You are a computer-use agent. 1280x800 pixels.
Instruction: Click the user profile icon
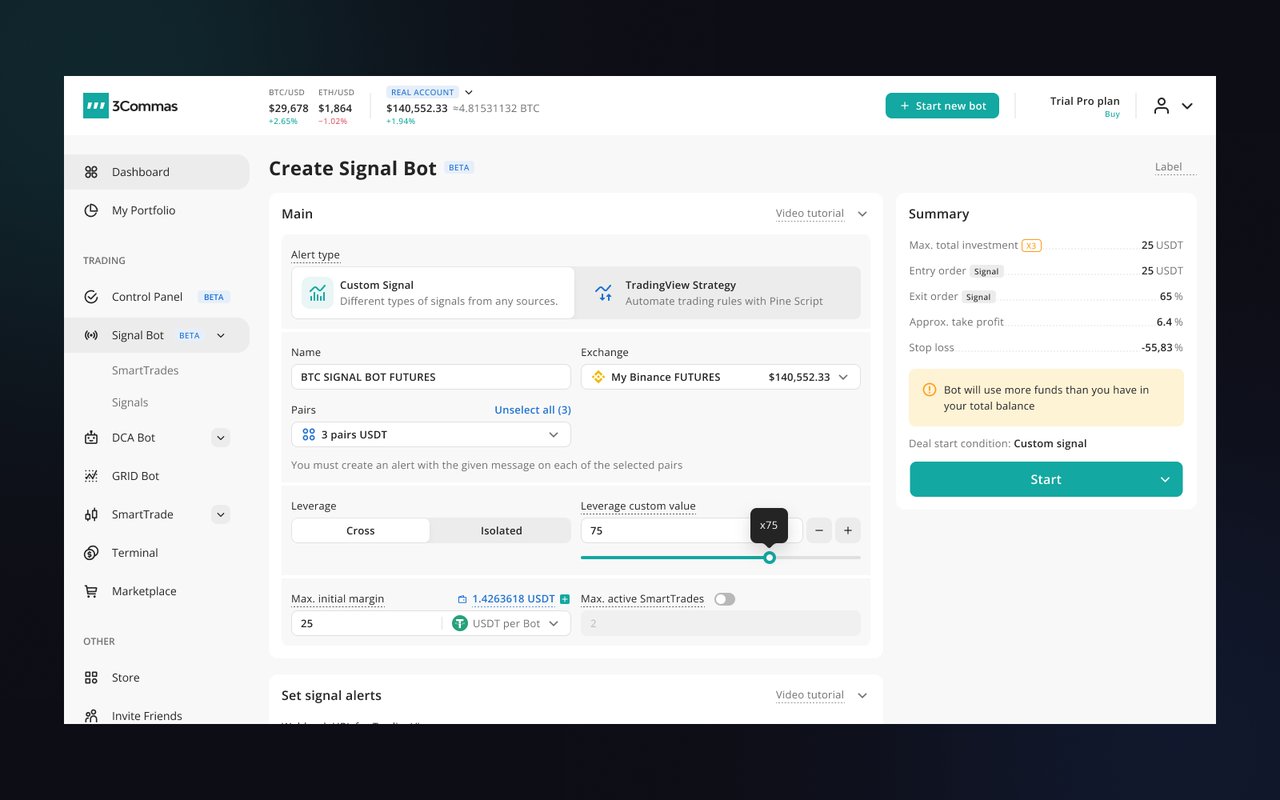(x=1161, y=106)
